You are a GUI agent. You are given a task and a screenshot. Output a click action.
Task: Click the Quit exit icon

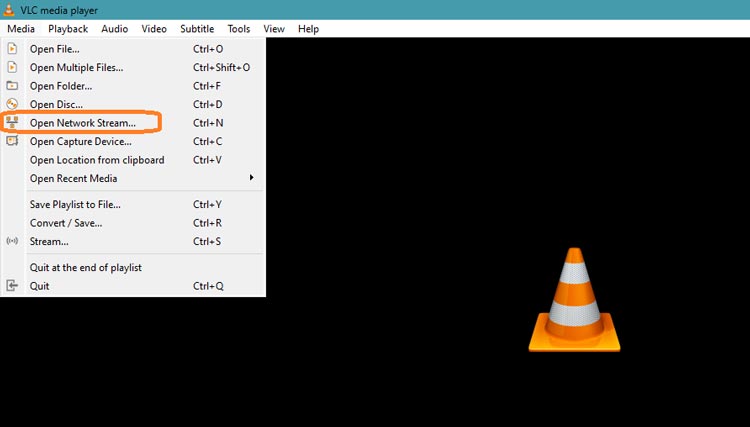click(x=12, y=286)
